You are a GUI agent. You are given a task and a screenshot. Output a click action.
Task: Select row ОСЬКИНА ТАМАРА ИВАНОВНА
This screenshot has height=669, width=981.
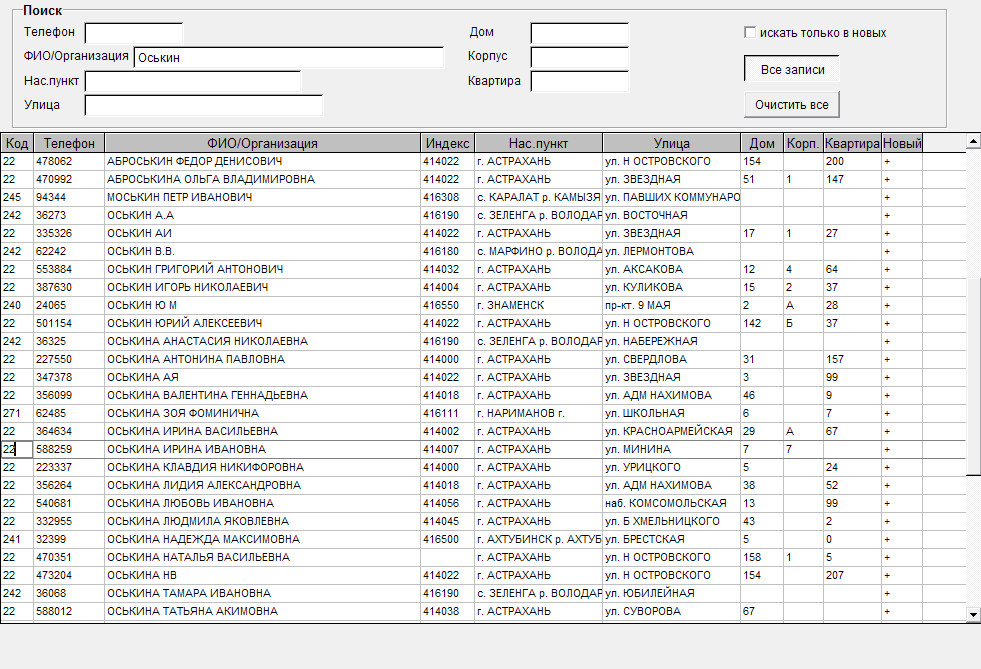[x=483, y=593]
